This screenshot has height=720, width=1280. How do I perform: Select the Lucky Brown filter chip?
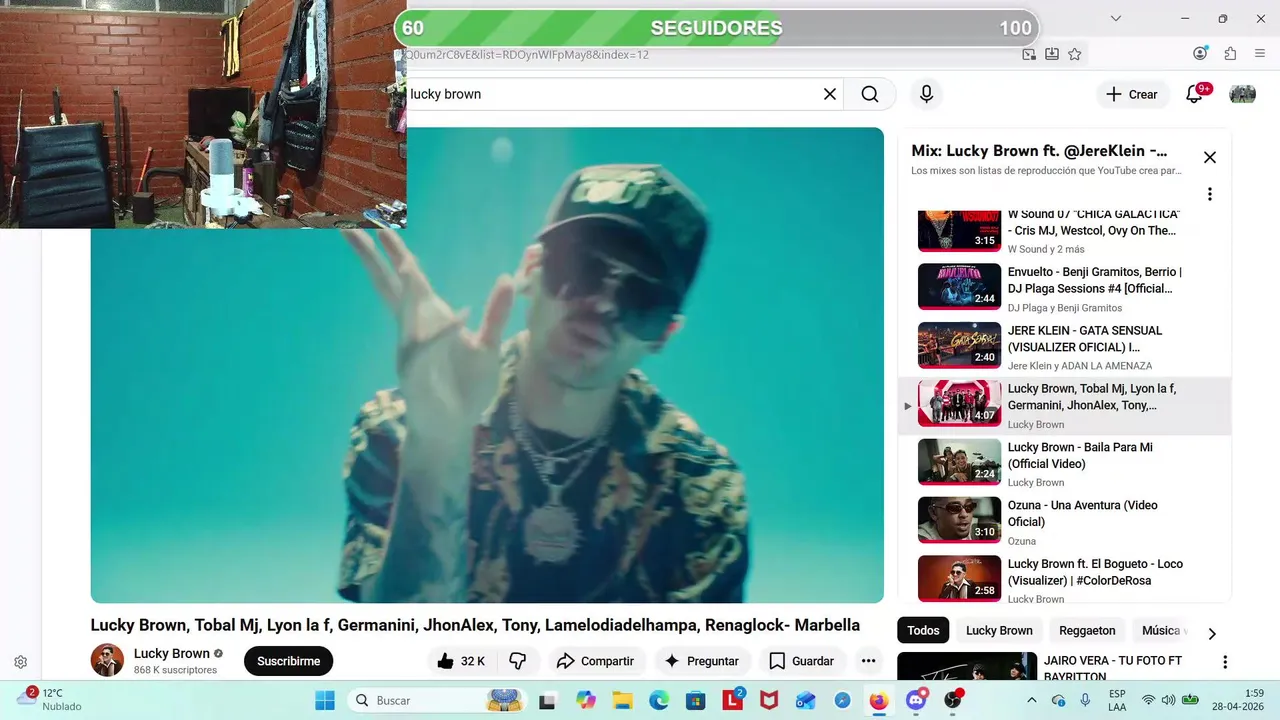click(x=999, y=630)
